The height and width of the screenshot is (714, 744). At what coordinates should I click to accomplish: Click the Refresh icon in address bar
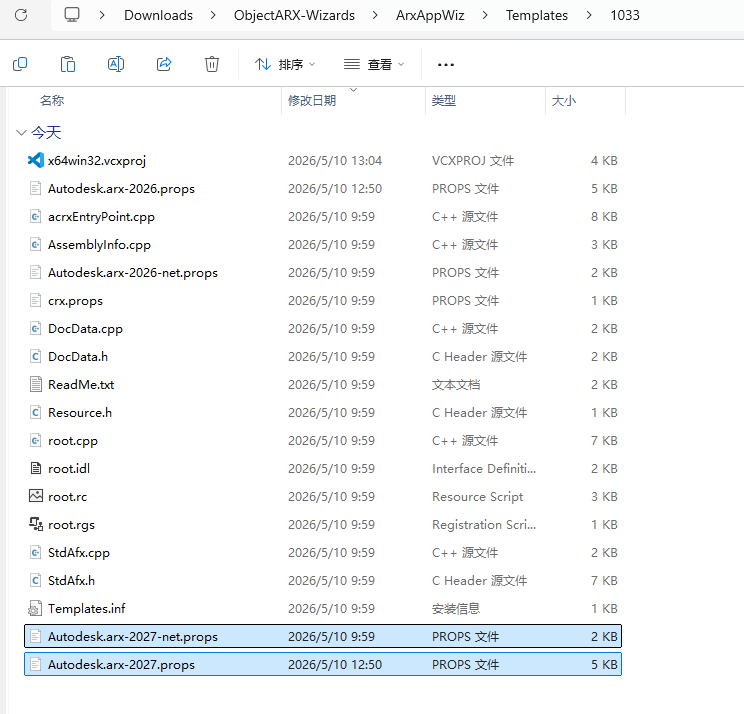(x=21, y=15)
